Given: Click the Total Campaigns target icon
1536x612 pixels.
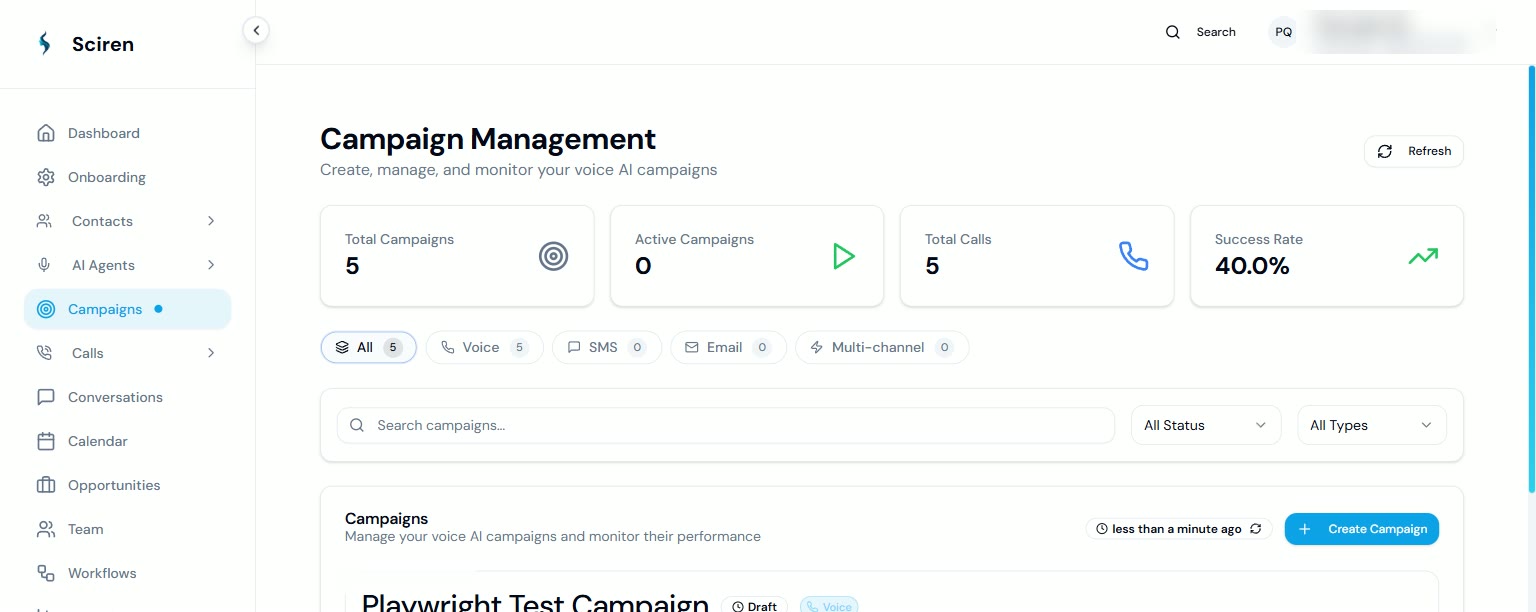Looking at the screenshot, I should [x=553, y=256].
